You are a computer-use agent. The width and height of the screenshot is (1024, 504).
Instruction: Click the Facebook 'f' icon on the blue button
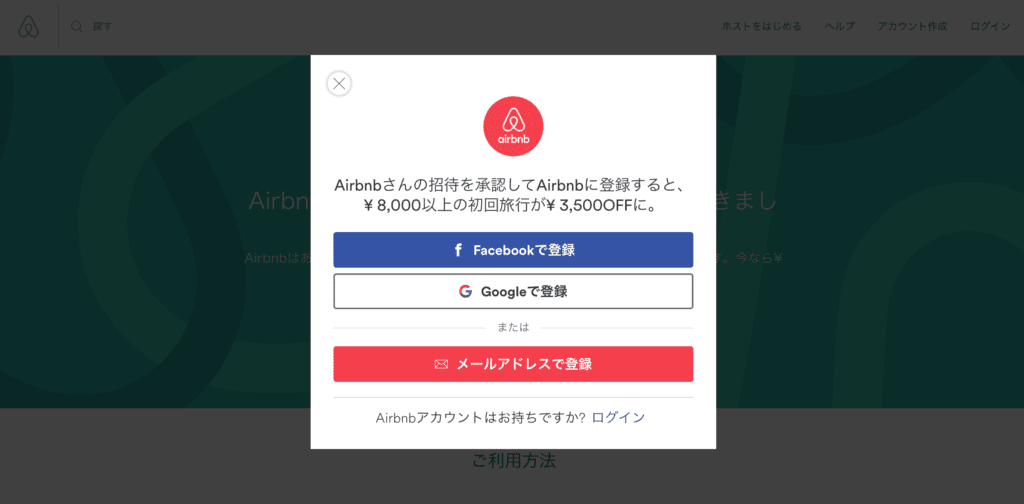[x=458, y=250]
